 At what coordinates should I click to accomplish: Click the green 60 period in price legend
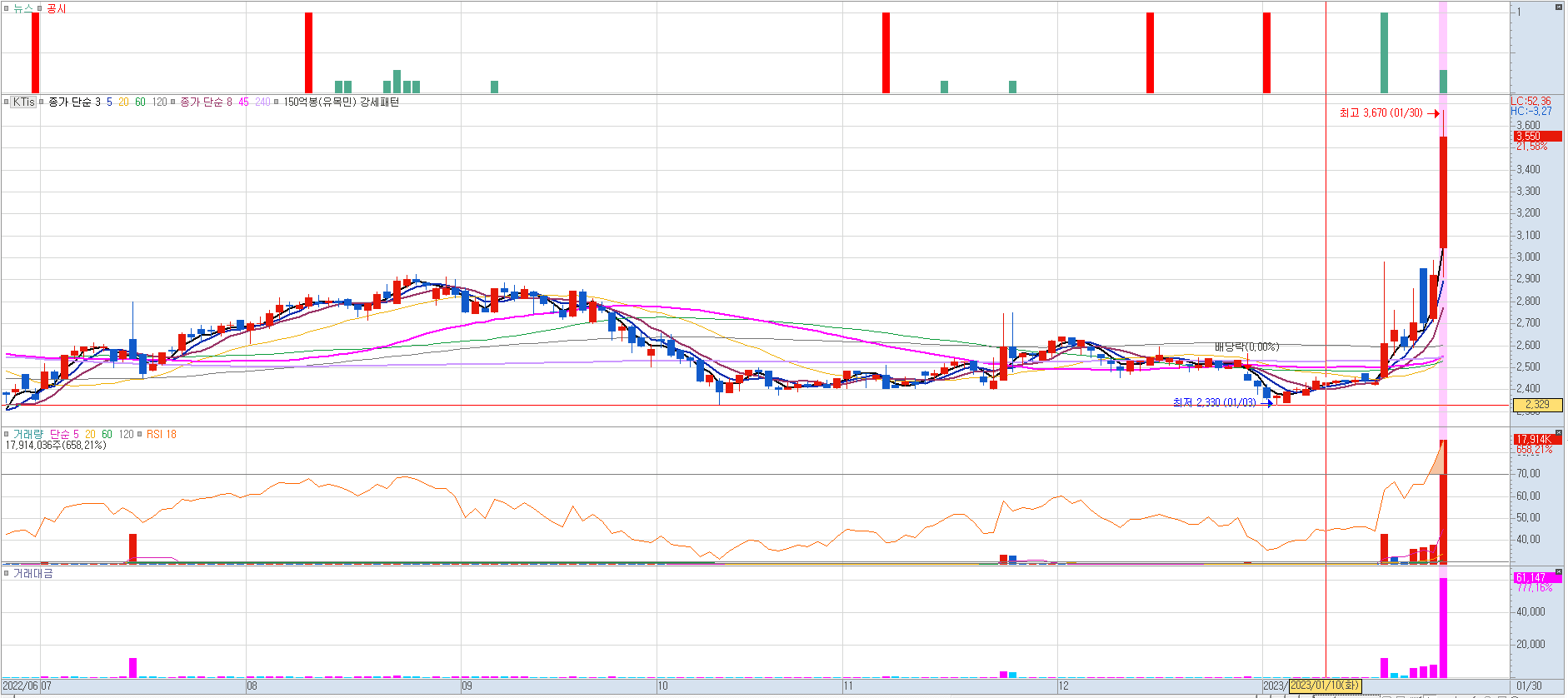140,102
